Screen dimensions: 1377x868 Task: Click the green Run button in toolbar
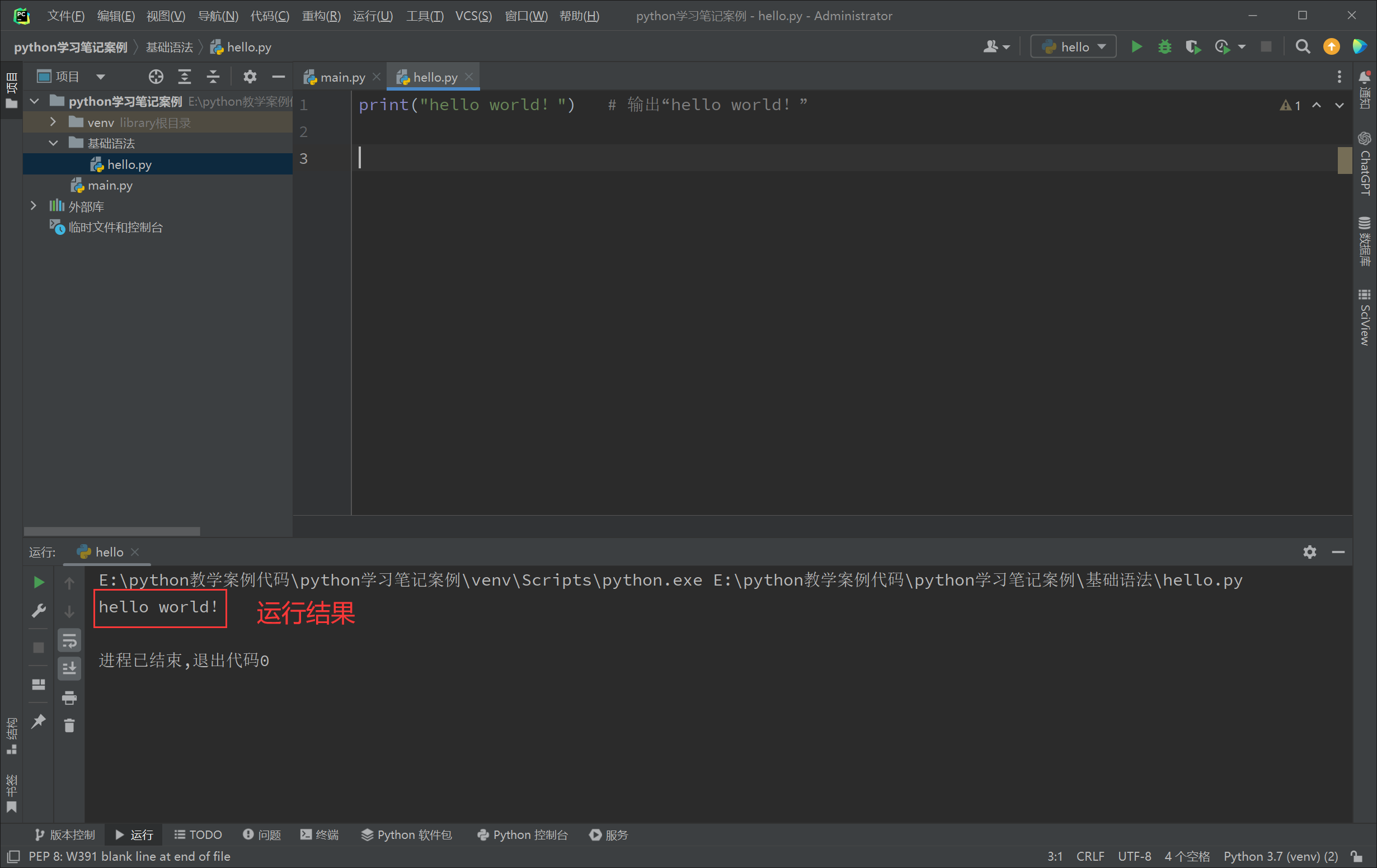pos(1137,47)
